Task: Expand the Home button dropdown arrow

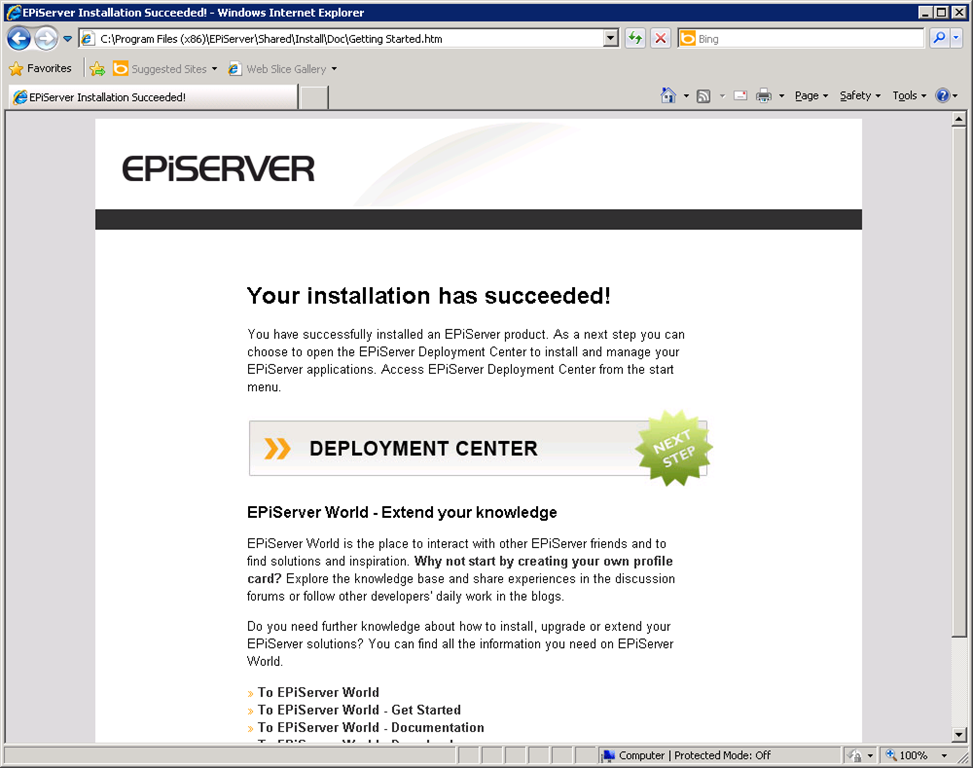Action: tap(686, 96)
